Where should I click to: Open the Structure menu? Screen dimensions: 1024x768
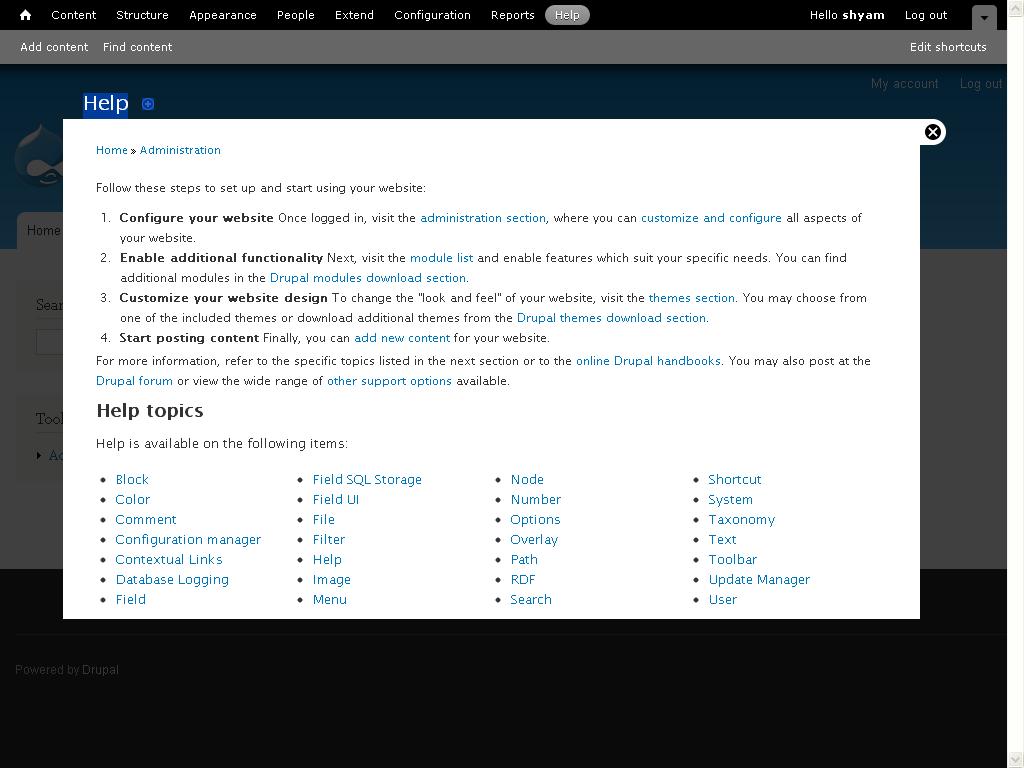[x=142, y=15]
